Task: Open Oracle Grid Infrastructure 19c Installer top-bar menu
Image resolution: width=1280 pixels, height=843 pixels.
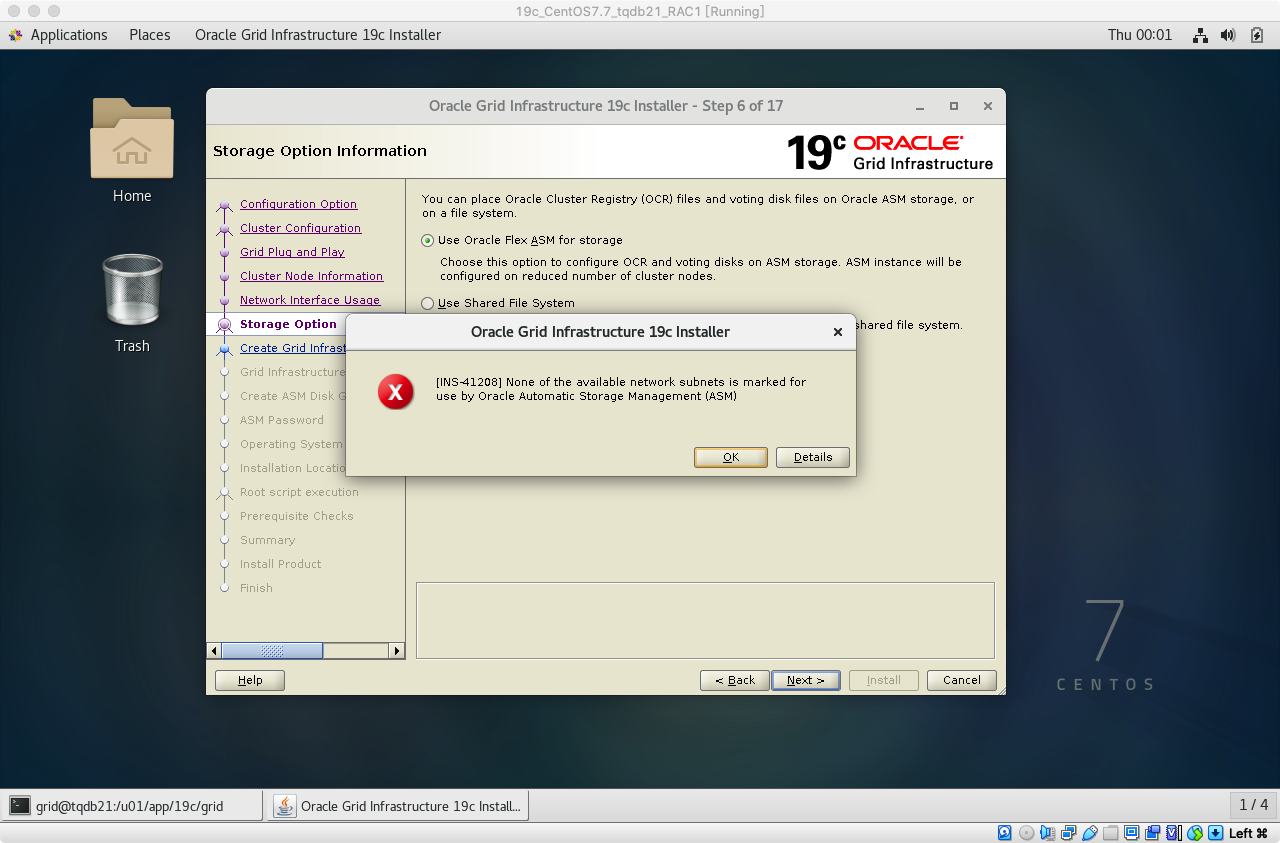Action: [x=318, y=35]
